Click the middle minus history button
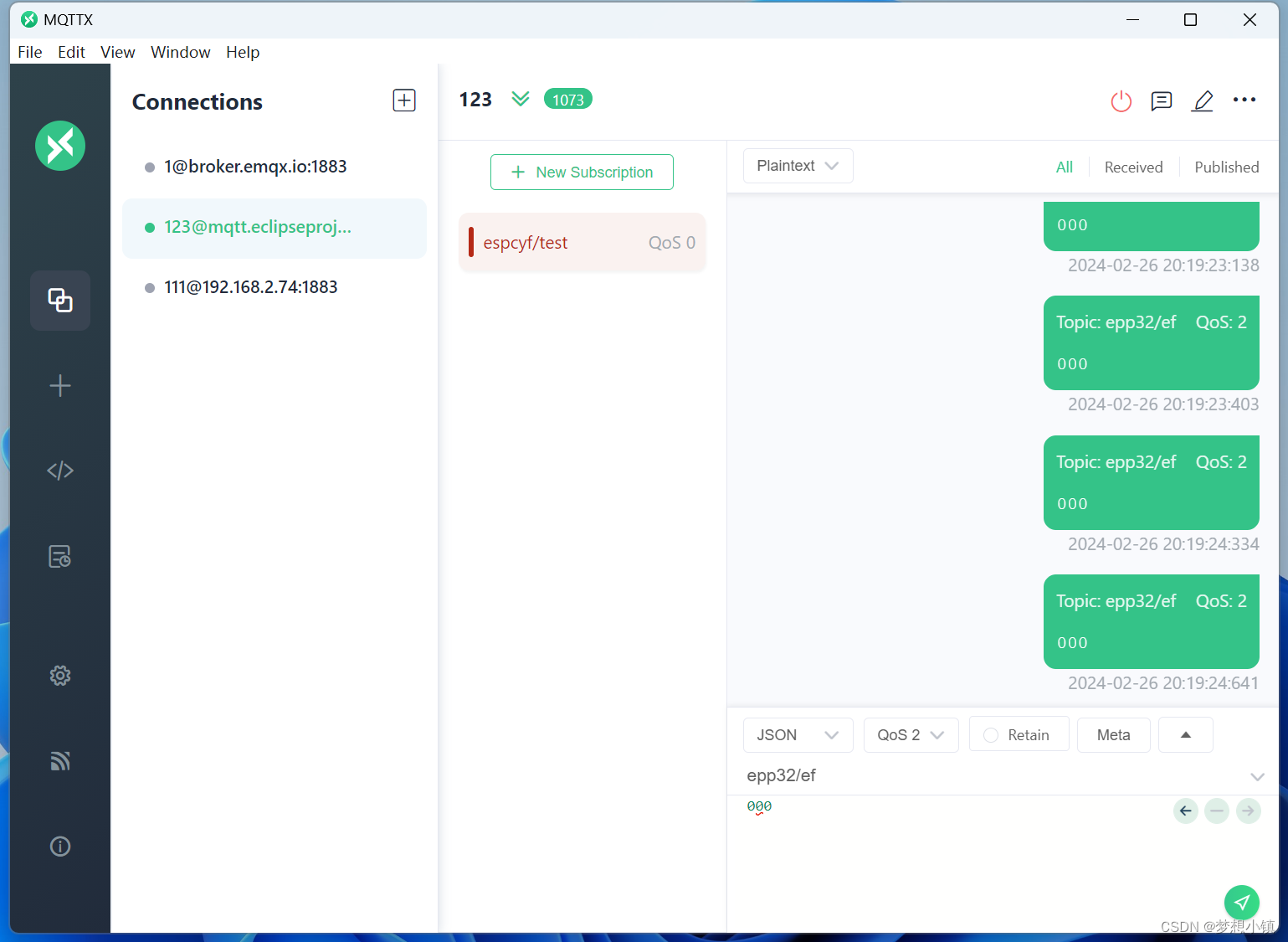Viewport: 1288px width, 942px height. pyautogui.click(x=1217, y=811)
